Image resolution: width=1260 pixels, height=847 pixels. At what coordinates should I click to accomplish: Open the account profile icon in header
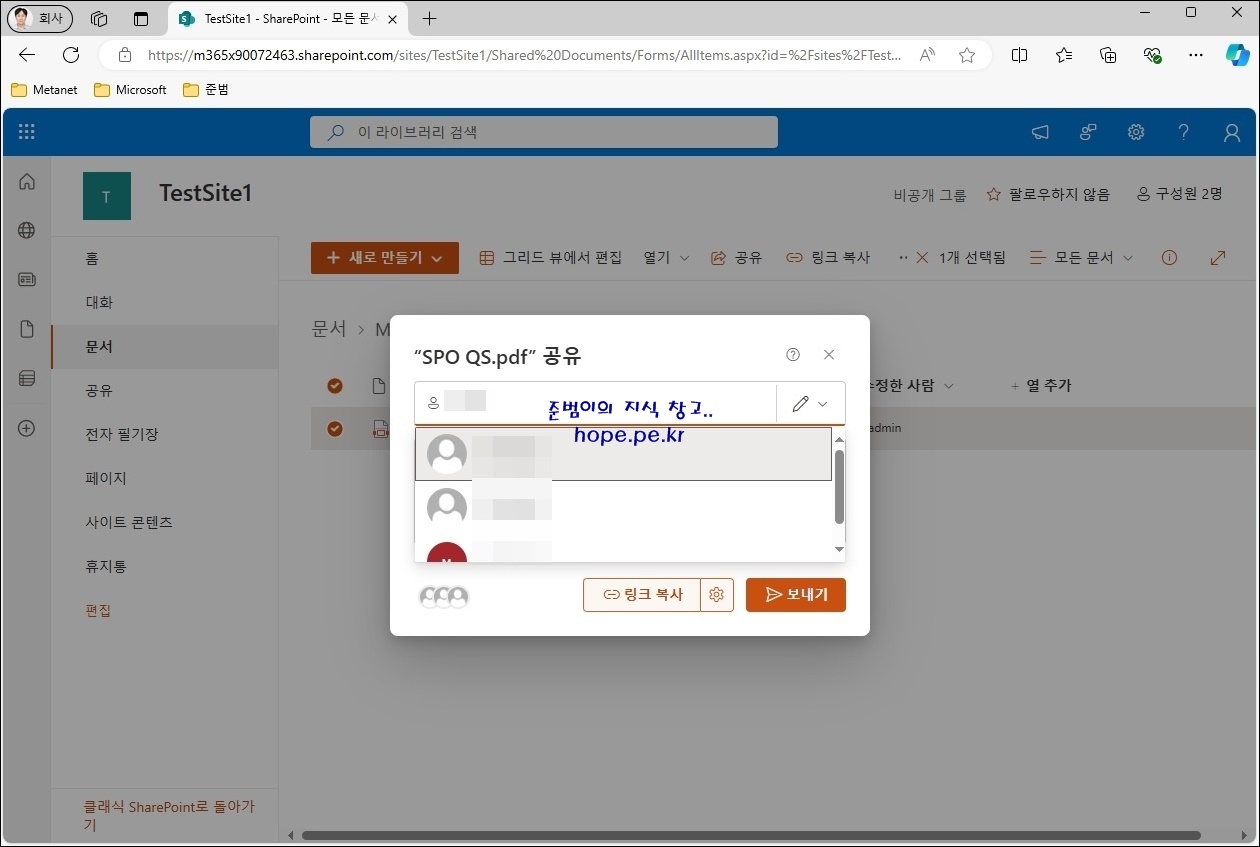tap(1232, 132)
